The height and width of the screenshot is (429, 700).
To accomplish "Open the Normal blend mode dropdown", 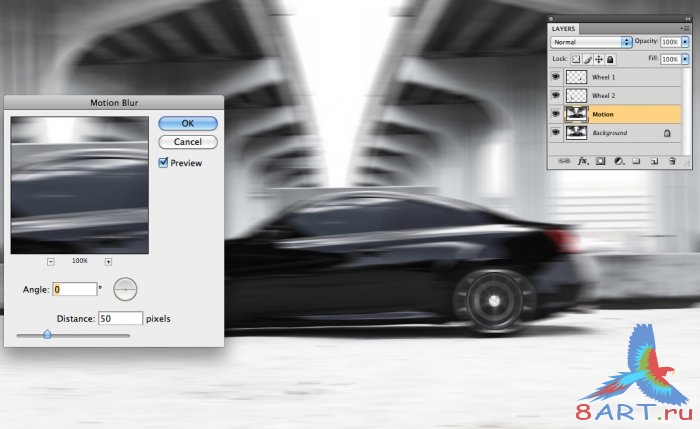I will (x=591, y=42).
